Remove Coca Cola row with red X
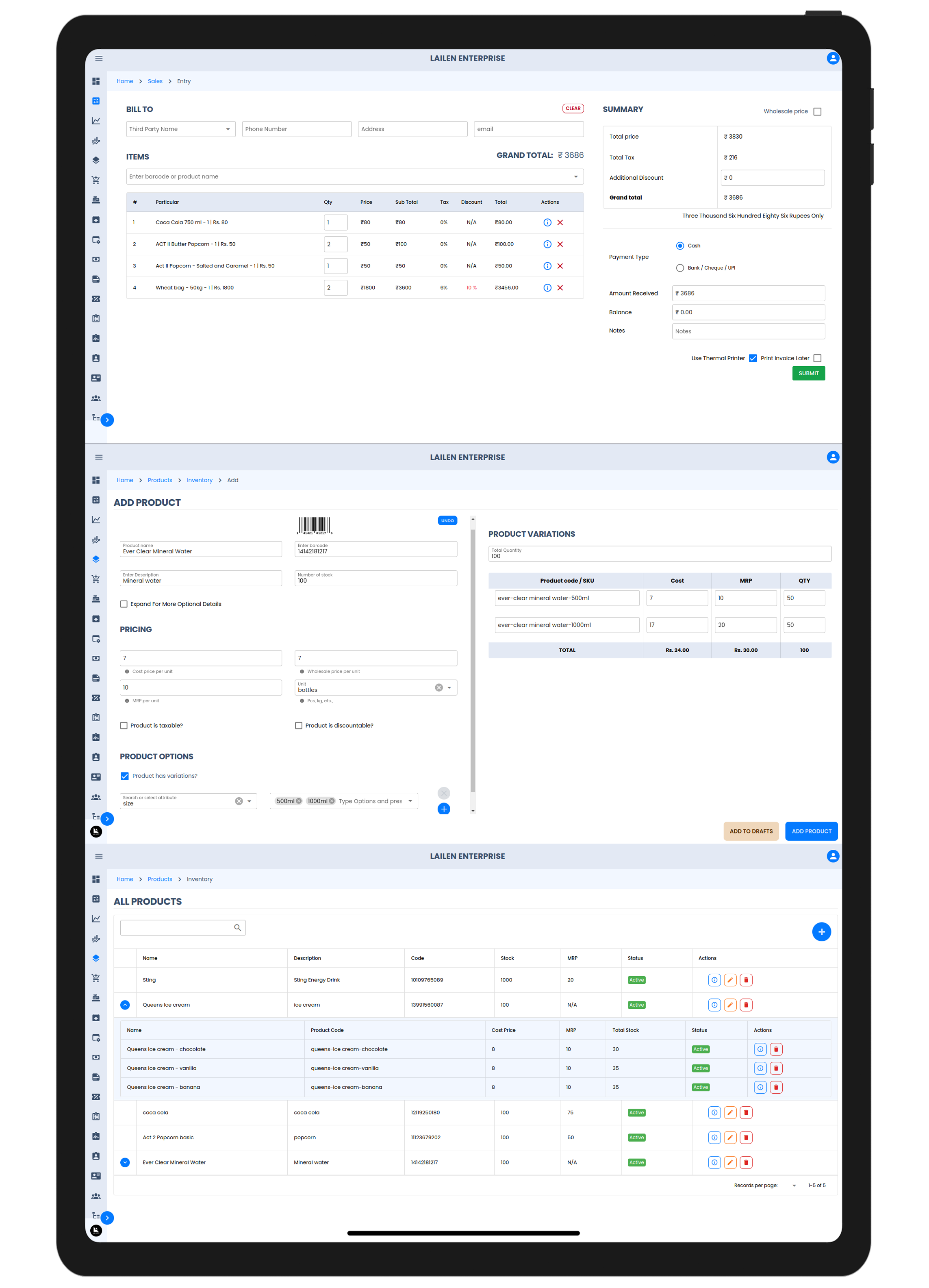 coord(560,223)
